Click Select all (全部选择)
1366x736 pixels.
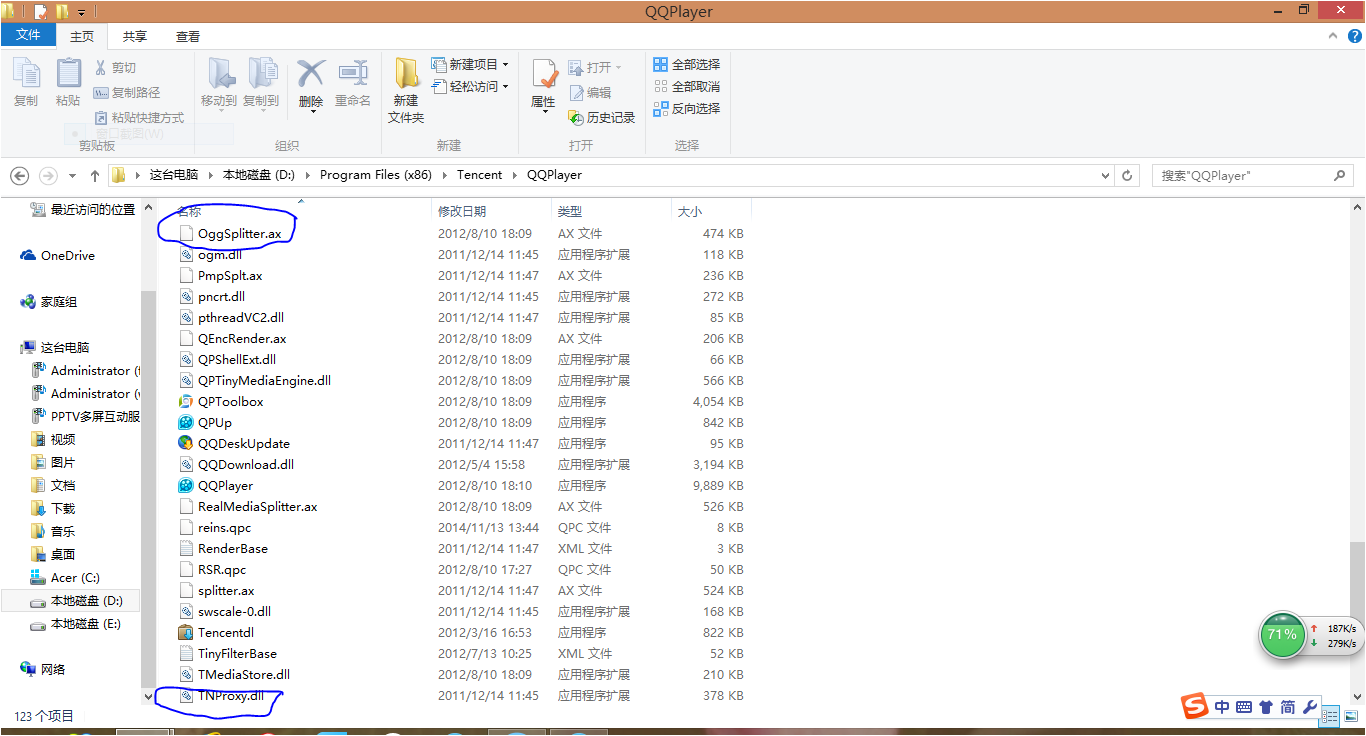tap(686, 64)
